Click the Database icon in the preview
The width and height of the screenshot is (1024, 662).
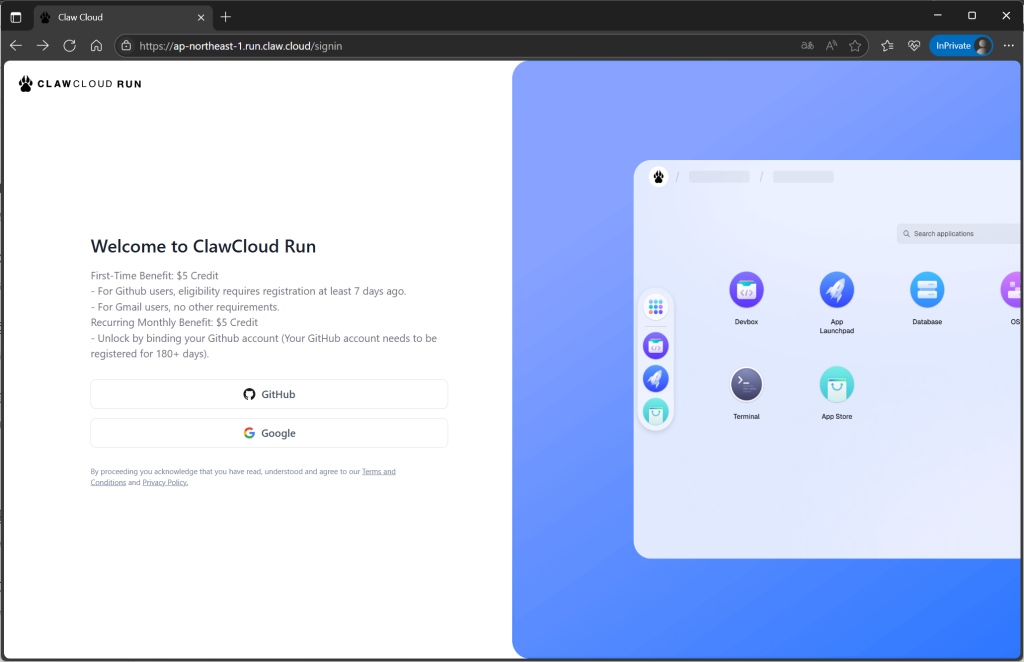[927, 290]
